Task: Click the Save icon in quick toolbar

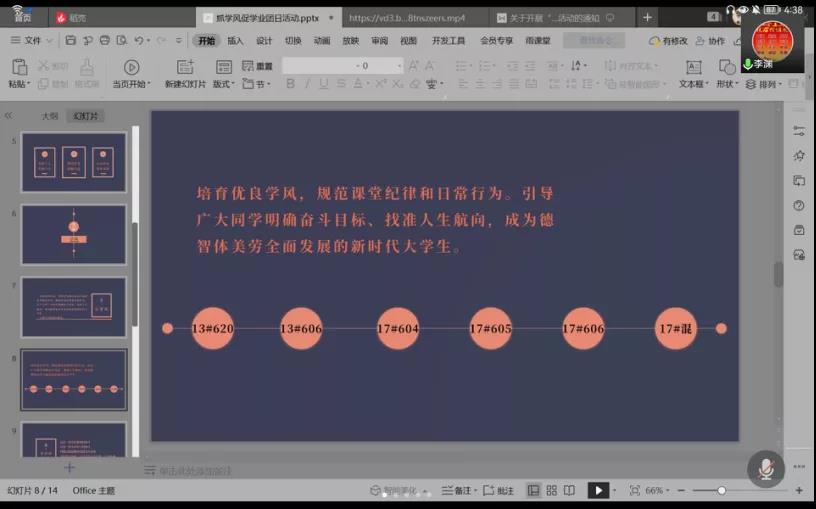Action: coord(70,41)
